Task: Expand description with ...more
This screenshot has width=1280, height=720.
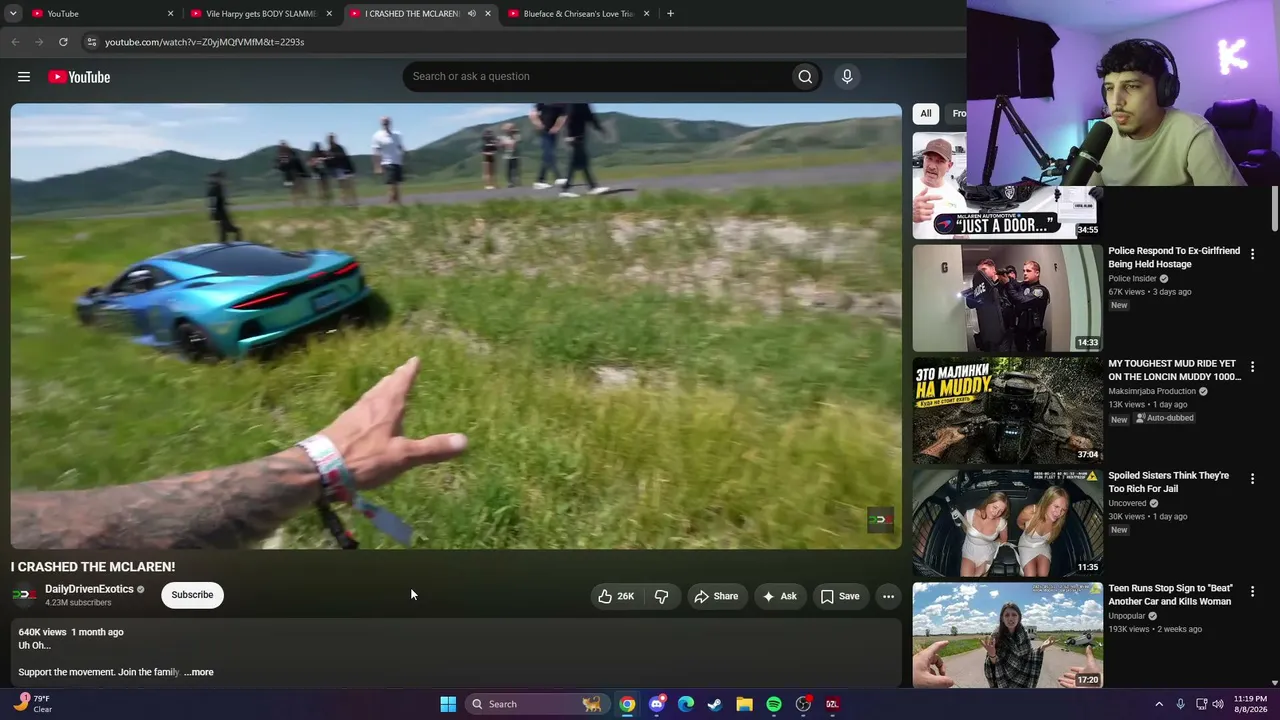Action: point(199,672)
